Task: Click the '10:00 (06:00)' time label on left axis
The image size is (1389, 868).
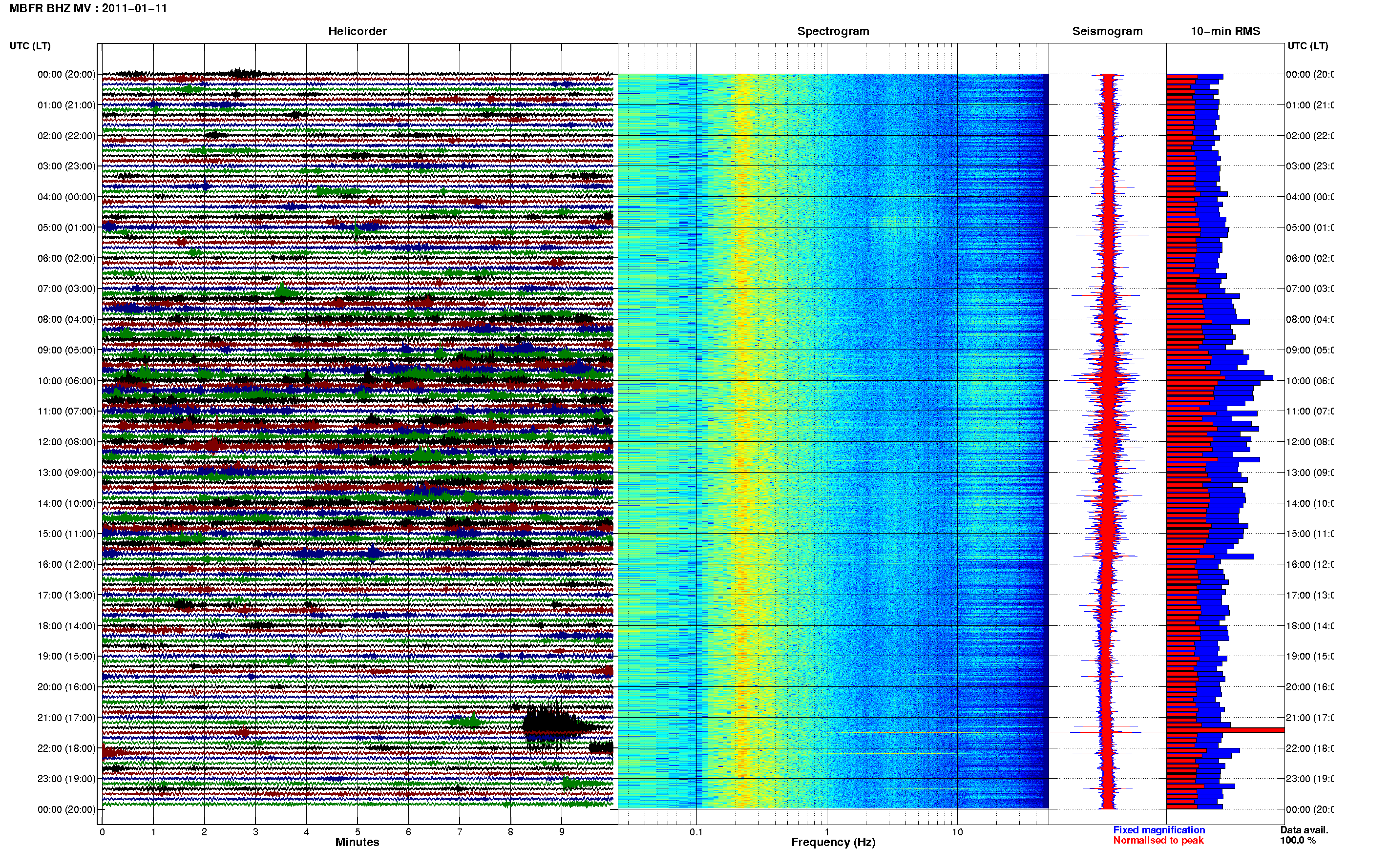Action: (66, 381)
